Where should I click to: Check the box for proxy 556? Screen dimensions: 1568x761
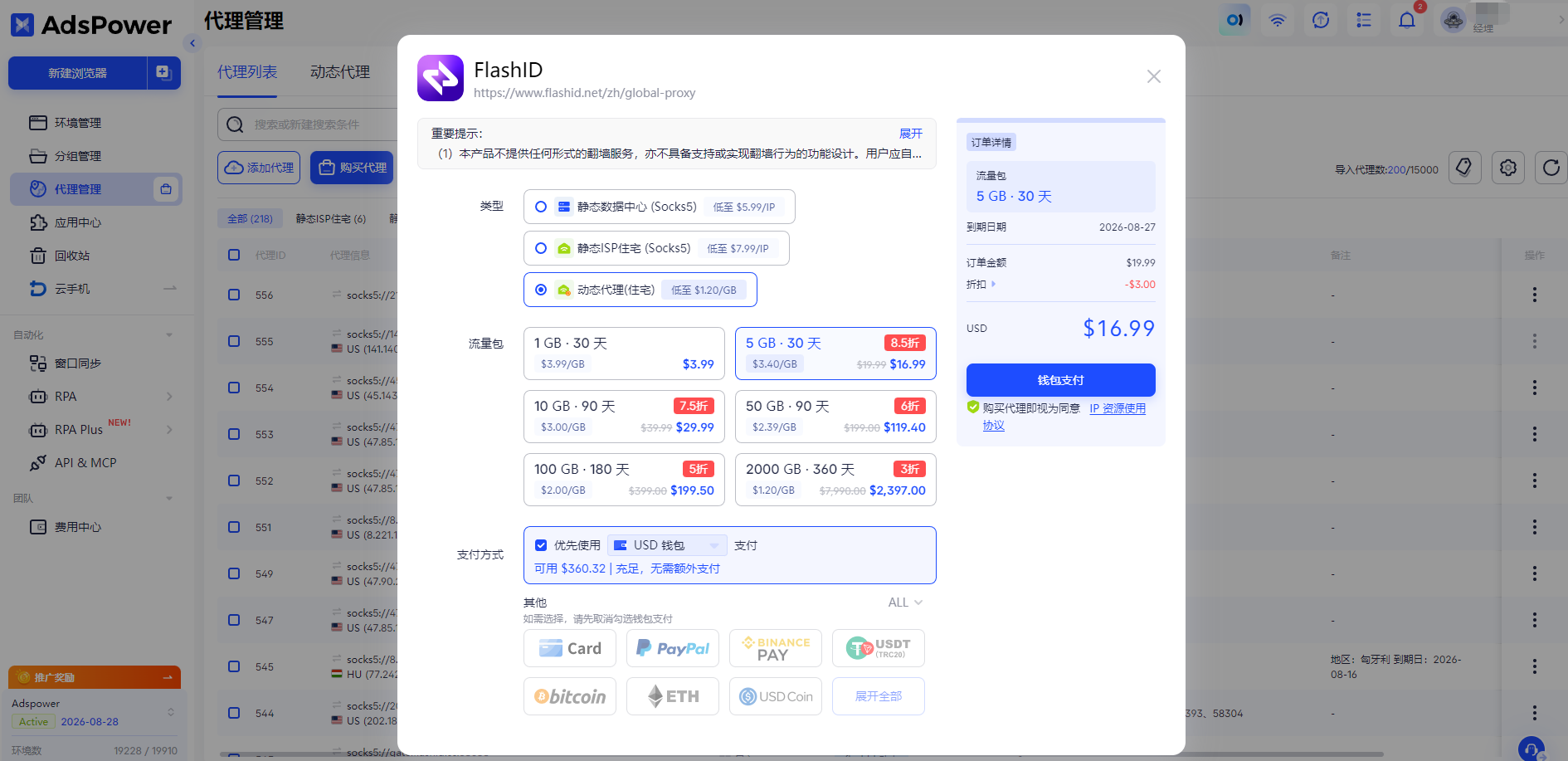click(x=234, y=295)
